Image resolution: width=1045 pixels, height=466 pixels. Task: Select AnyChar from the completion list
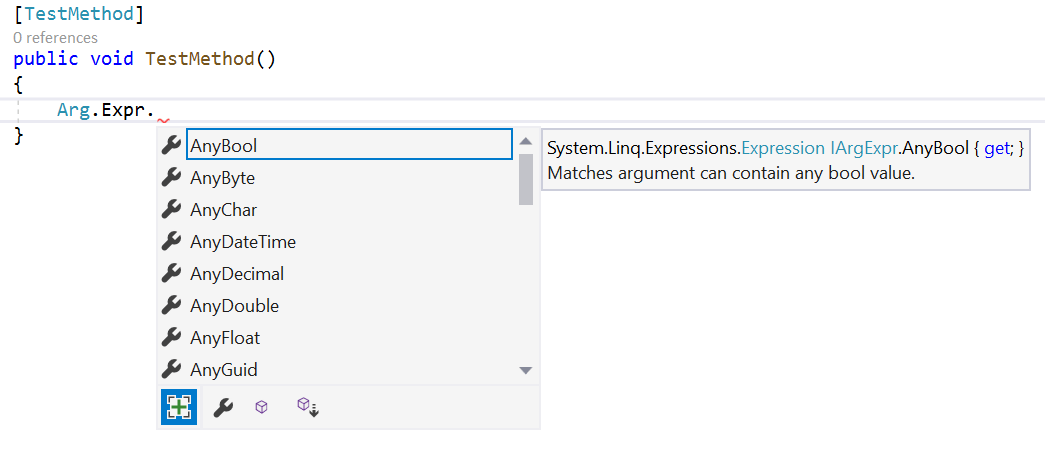[223, 209]
